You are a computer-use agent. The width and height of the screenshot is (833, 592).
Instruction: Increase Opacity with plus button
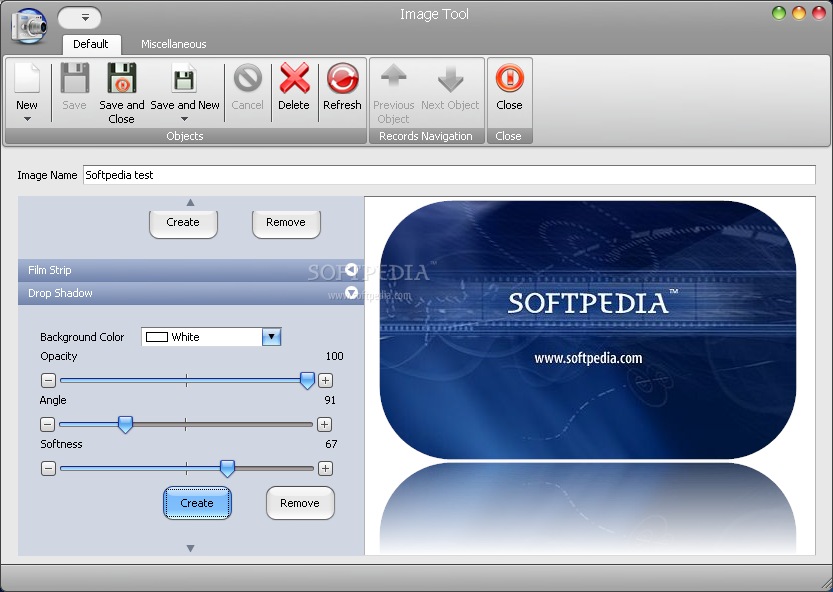(326, 380)
